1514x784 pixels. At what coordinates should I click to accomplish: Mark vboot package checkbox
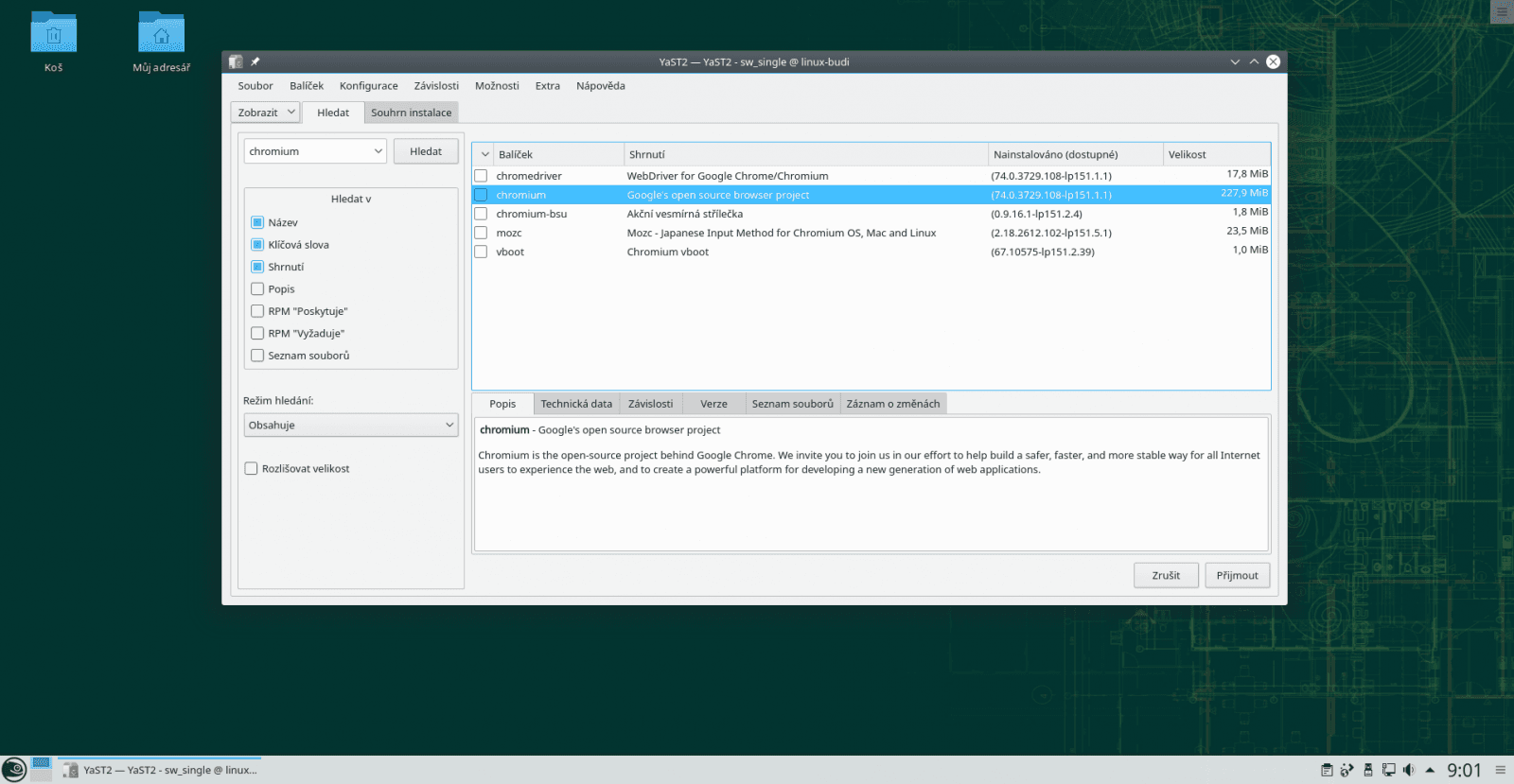(x=481, y=252)
